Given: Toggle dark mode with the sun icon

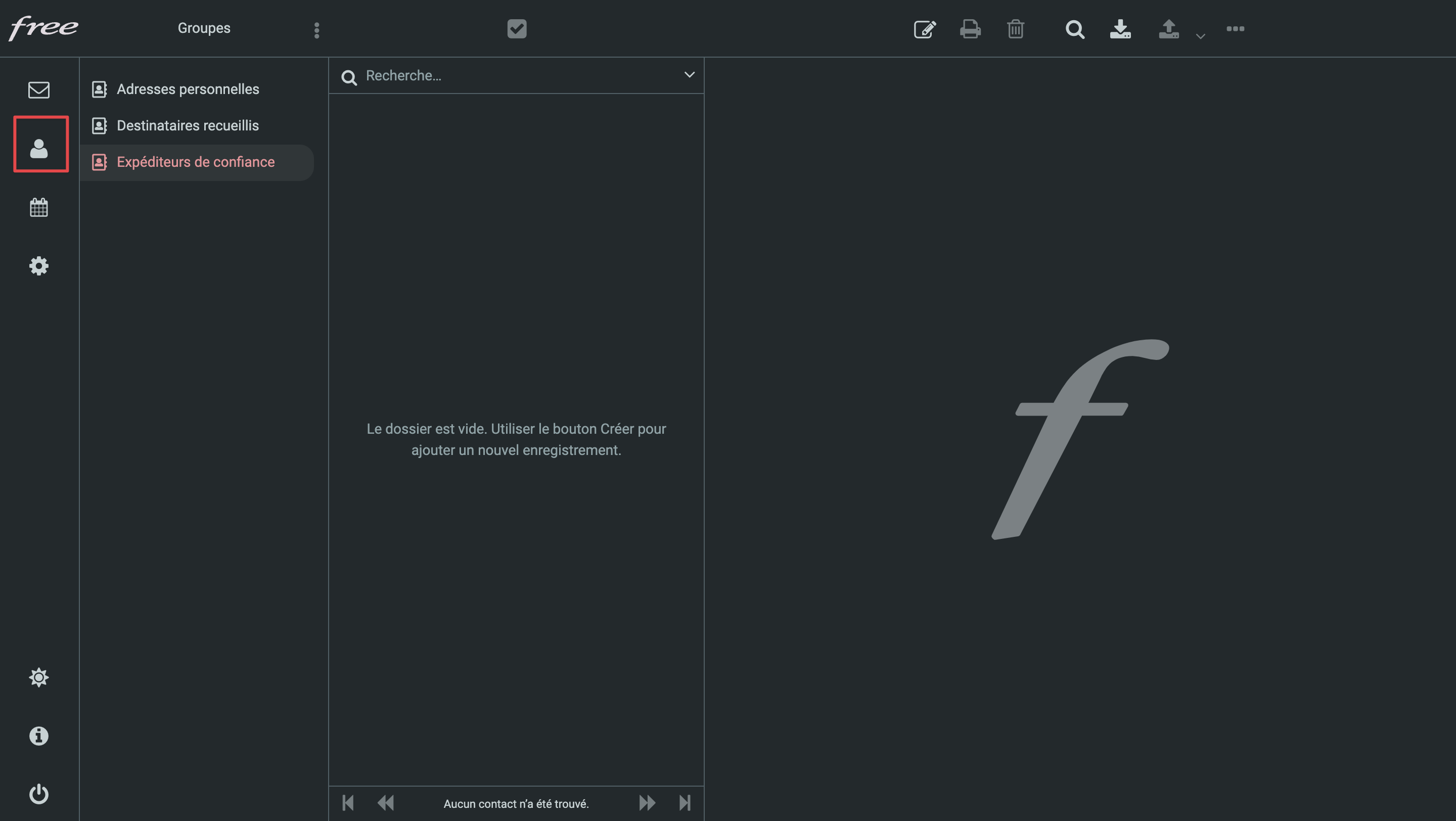Looking at the screenshot, I should tap(39, 677).
